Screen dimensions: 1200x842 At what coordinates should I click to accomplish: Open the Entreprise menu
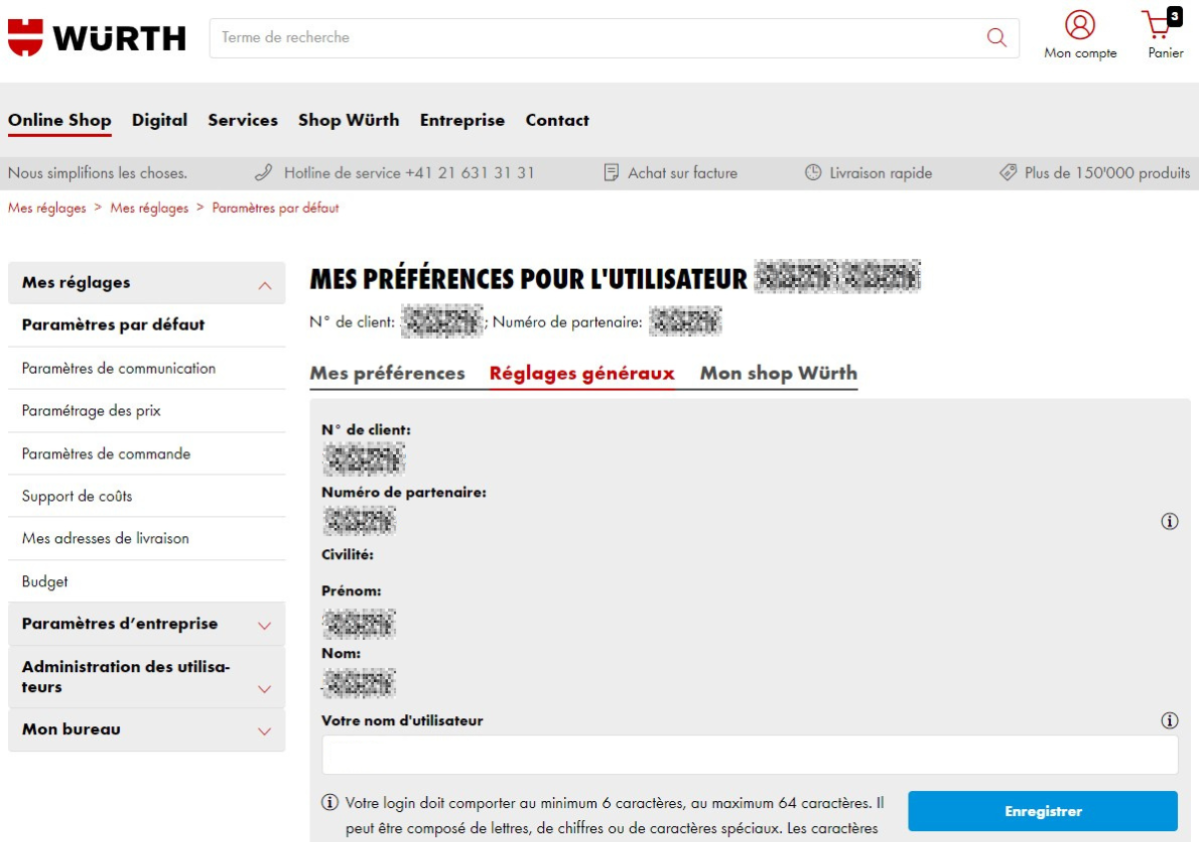tap(462, 120)
